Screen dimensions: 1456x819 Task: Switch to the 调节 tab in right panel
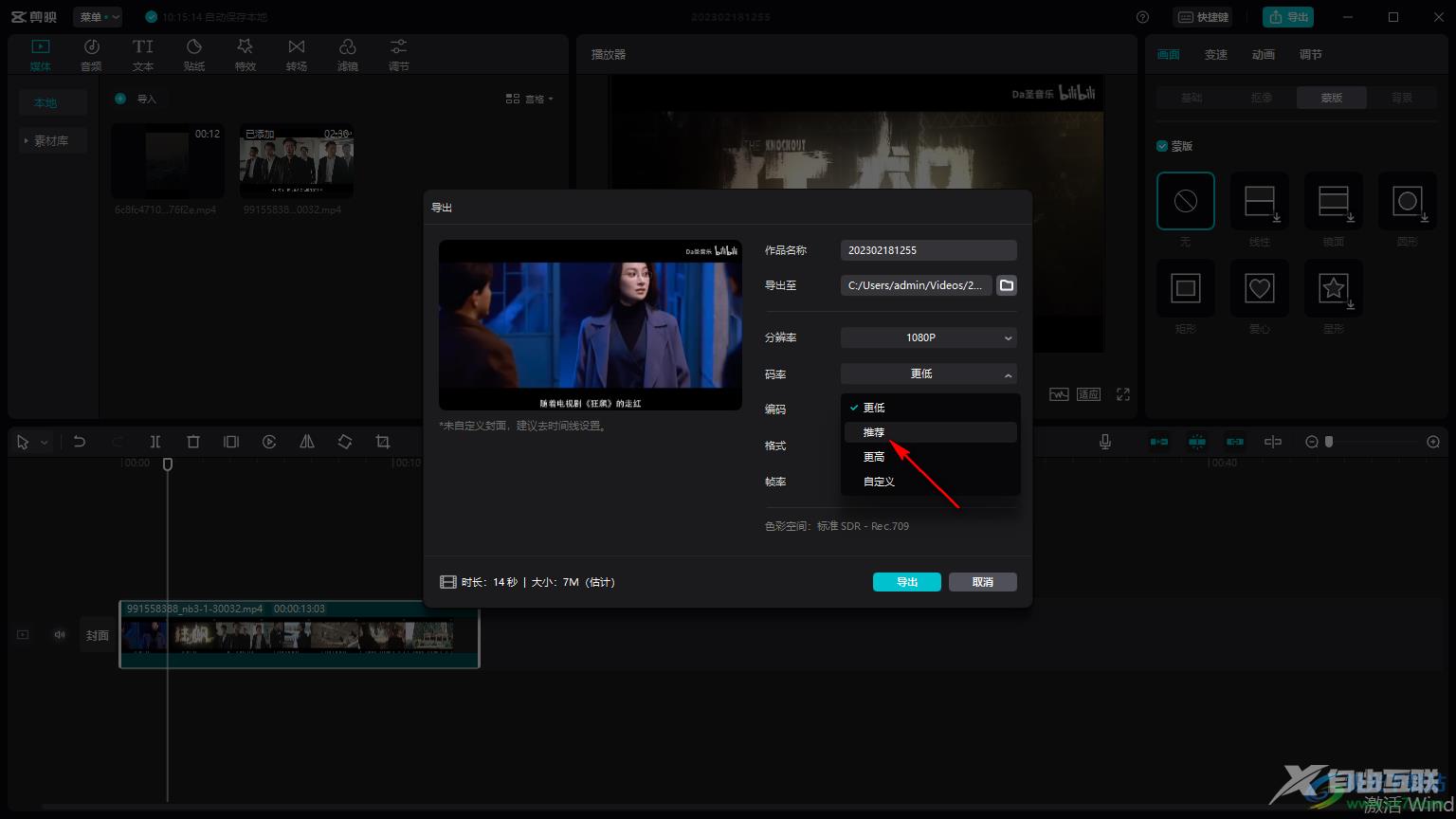[1311, 55]
